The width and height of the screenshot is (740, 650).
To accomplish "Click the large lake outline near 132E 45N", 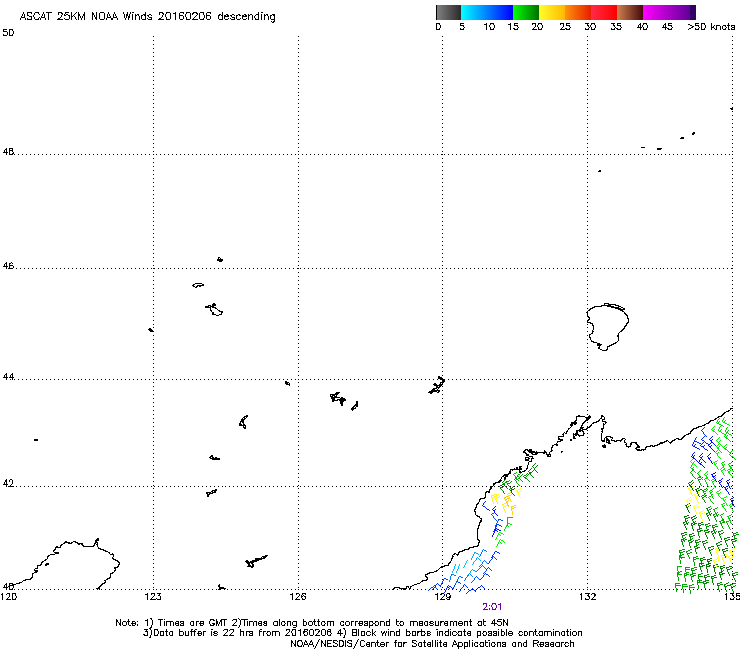I will click(607, 327).
